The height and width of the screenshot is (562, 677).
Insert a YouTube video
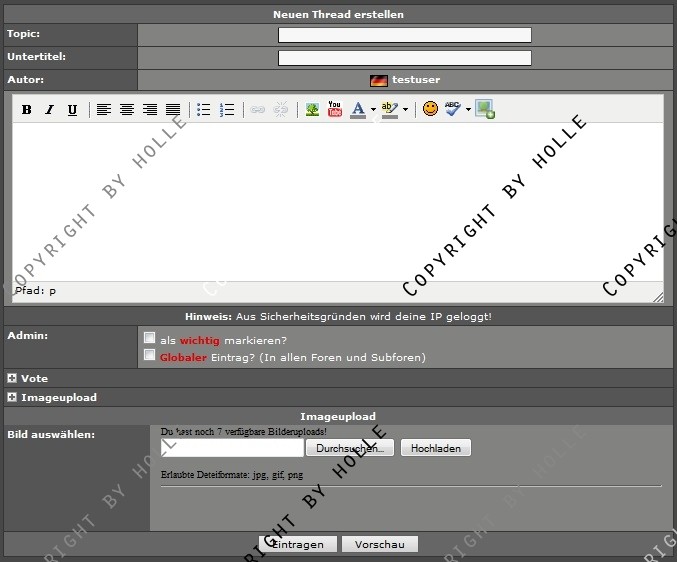click(335, 109)
